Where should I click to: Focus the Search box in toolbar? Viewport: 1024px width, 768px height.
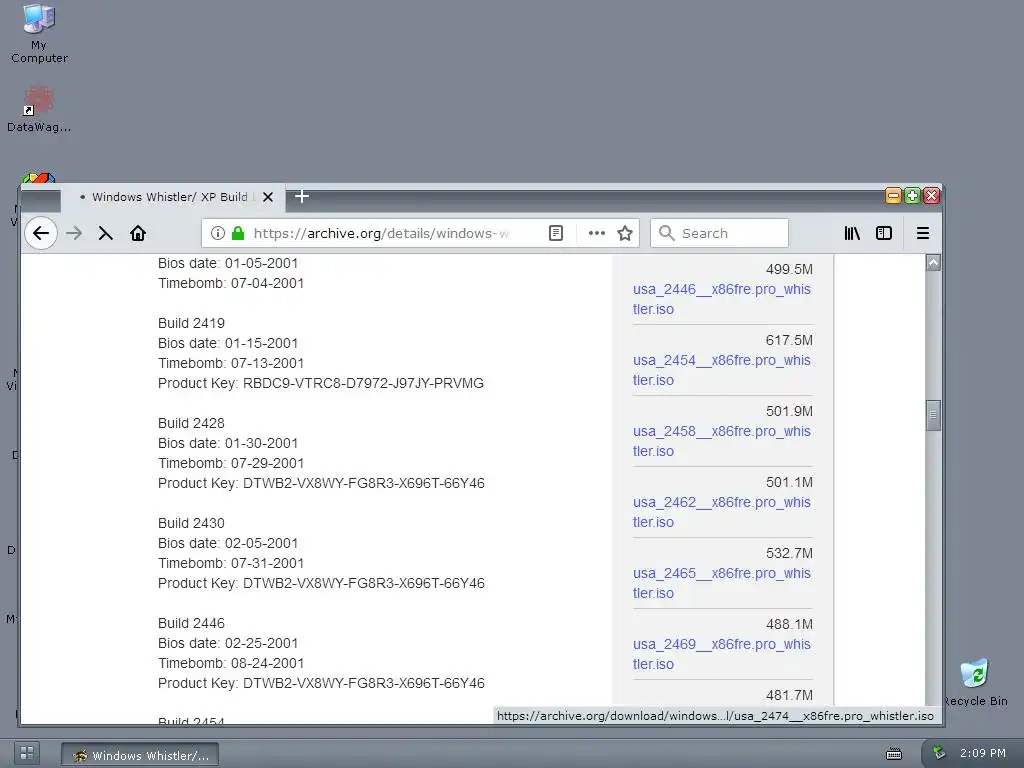[720, 233]
